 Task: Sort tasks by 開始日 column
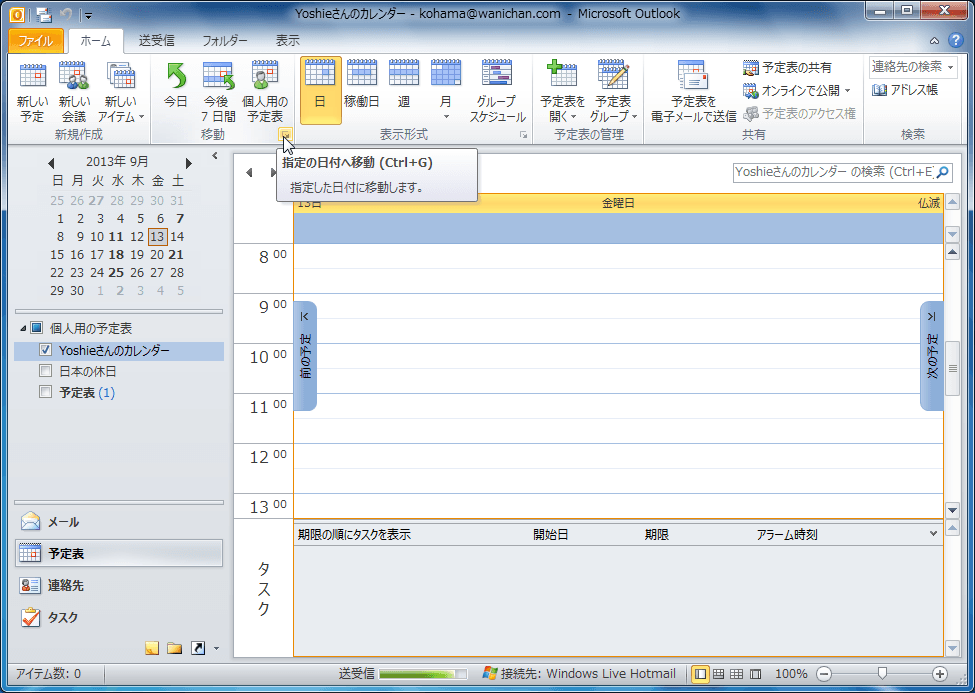[550, 534]
